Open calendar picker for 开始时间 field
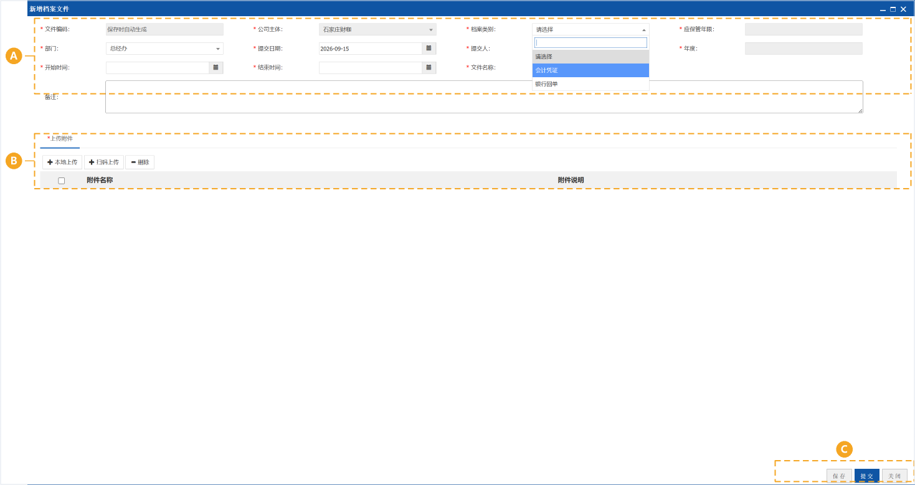 click(216, 68)
